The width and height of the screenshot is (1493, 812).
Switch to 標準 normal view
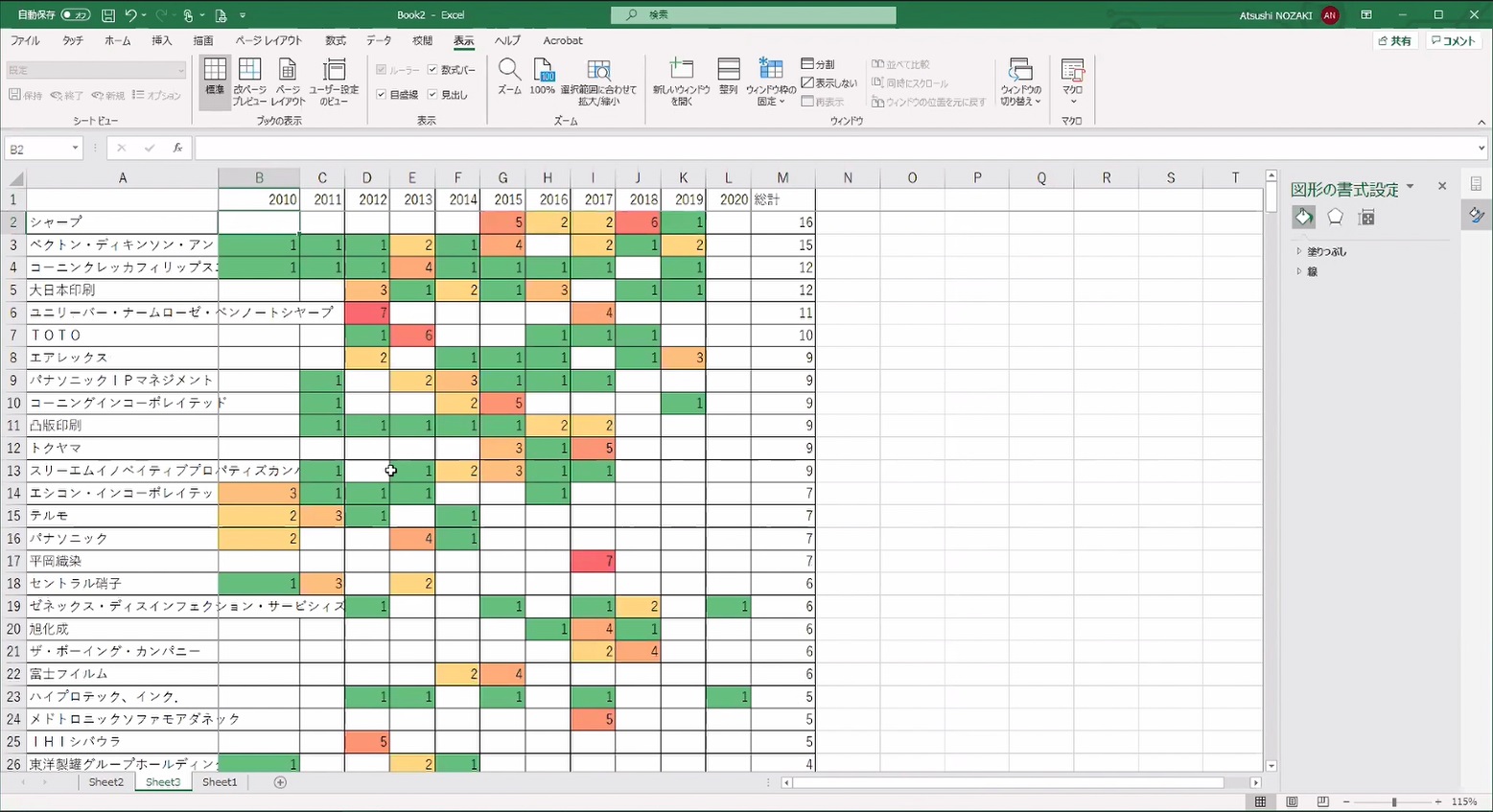pyautogui.click(x=215, y=82)
